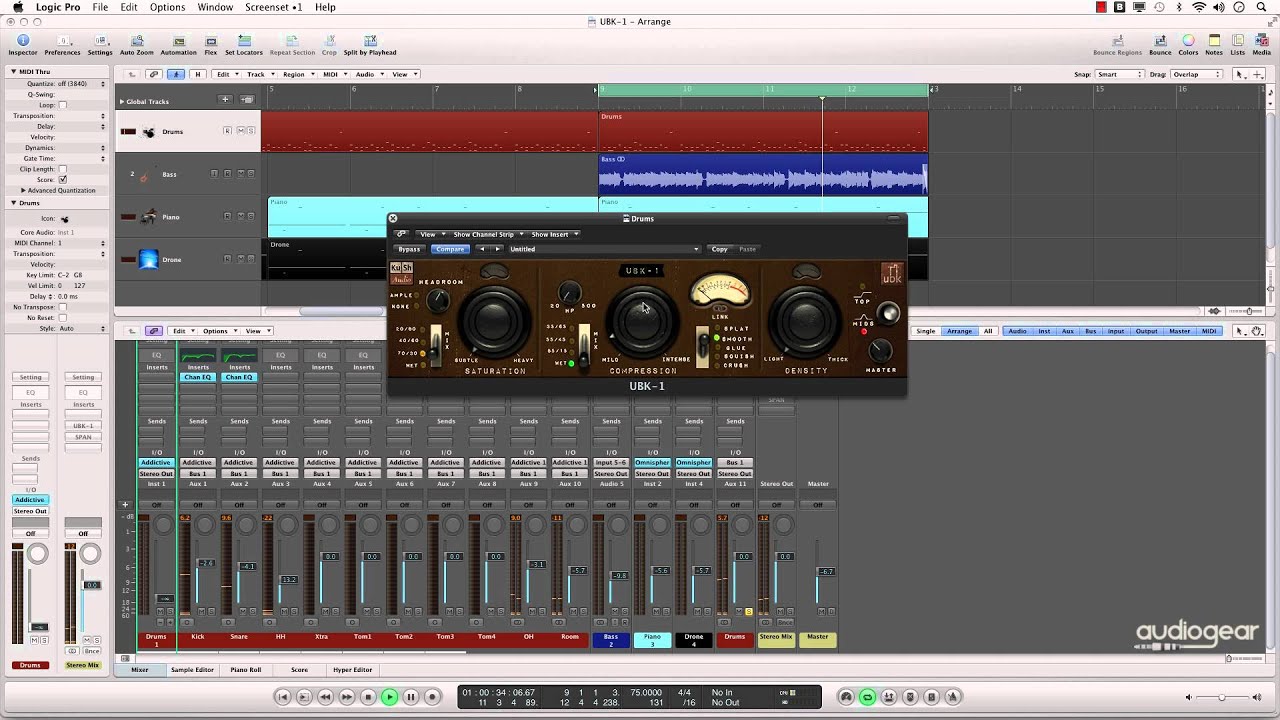Open Show Channel Strip dropdown
Image resolution: width=1280 pixels, height=720 pixels.
click(487, 234)
